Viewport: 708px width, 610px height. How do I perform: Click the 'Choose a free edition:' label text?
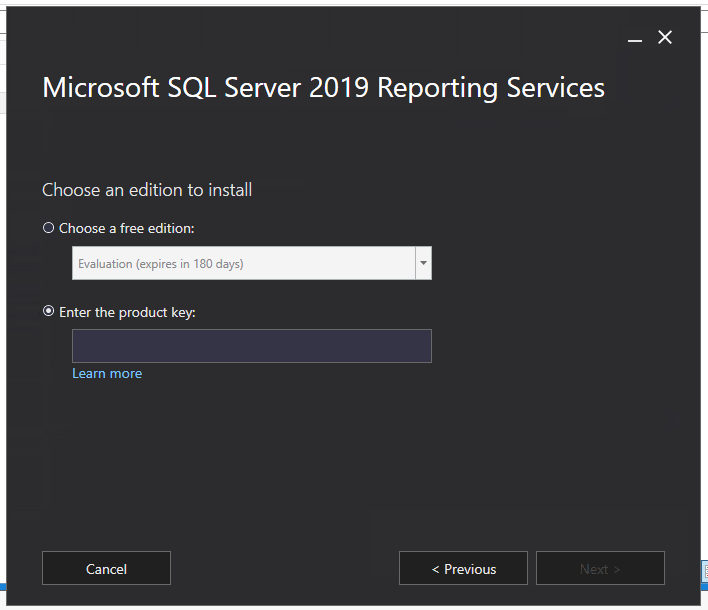tap(126, 228)
